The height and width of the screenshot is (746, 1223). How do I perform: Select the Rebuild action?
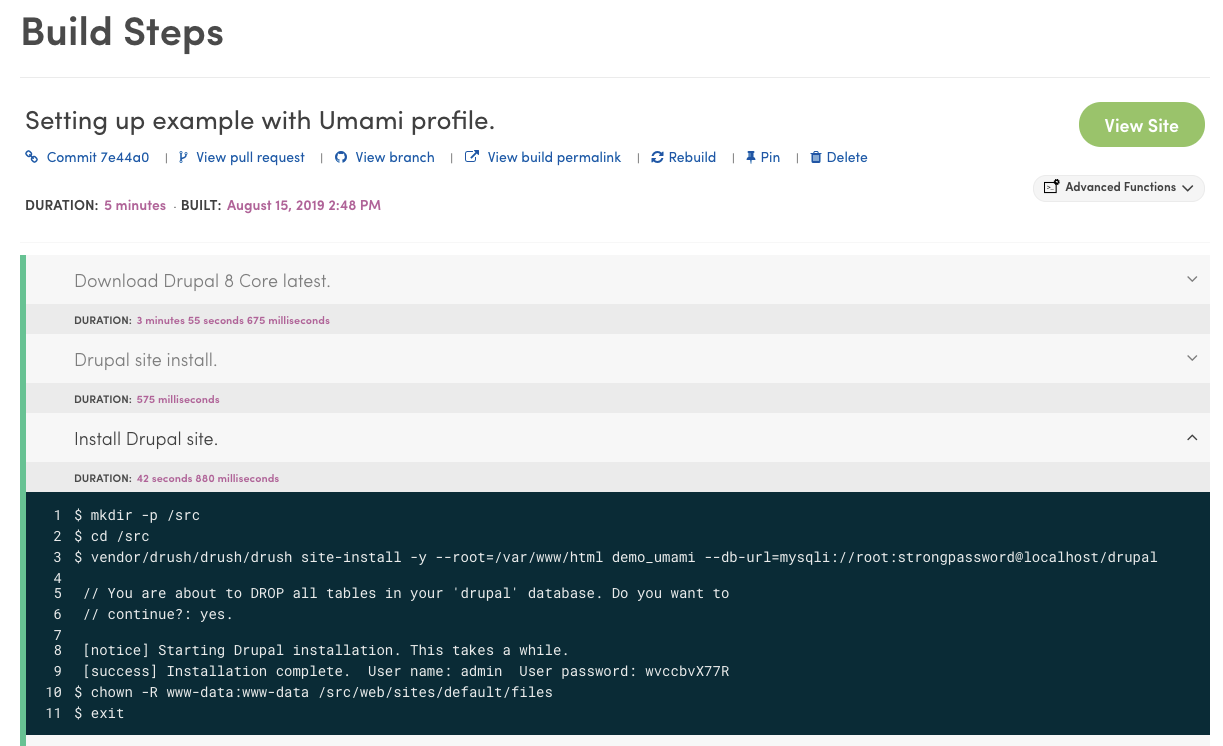[x=691, y=157]
